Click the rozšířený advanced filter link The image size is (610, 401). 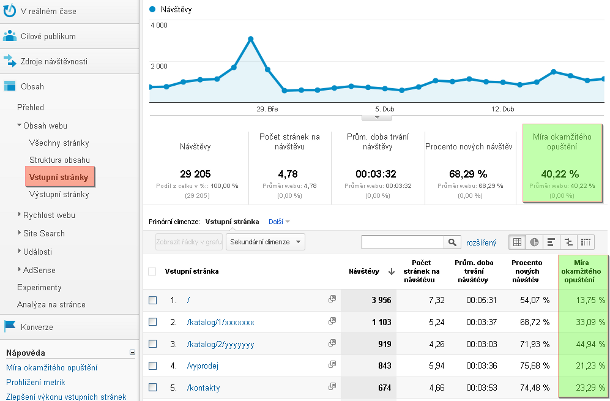pyautogui.click(x=481, y=243)
